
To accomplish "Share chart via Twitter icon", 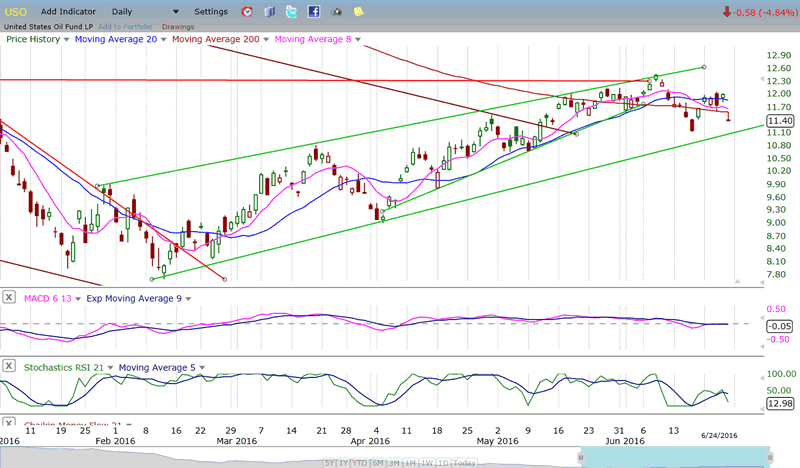I will [291, 12].
